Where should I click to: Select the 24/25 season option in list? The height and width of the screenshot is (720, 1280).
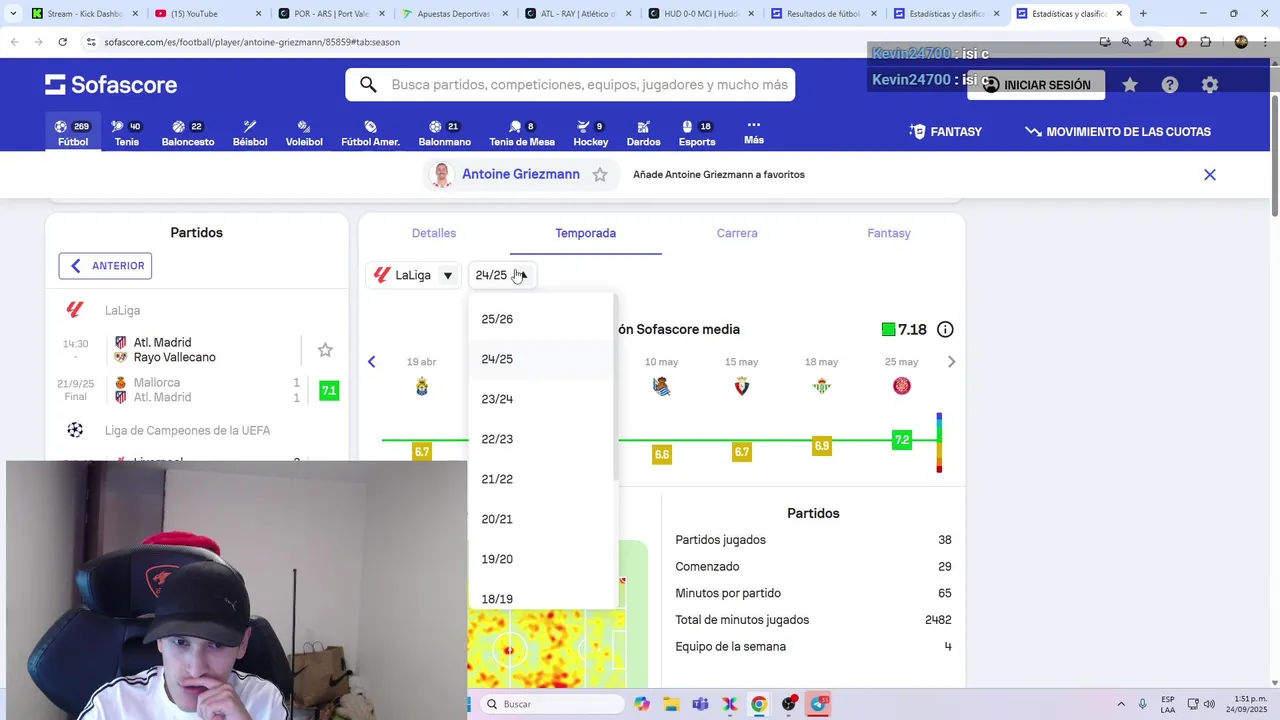[x=541, y=359]
